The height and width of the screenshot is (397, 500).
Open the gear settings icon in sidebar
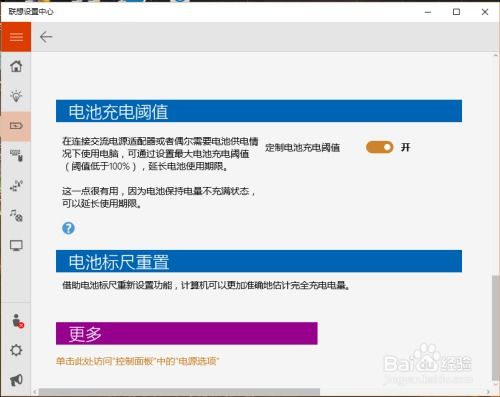coord(16,350)
